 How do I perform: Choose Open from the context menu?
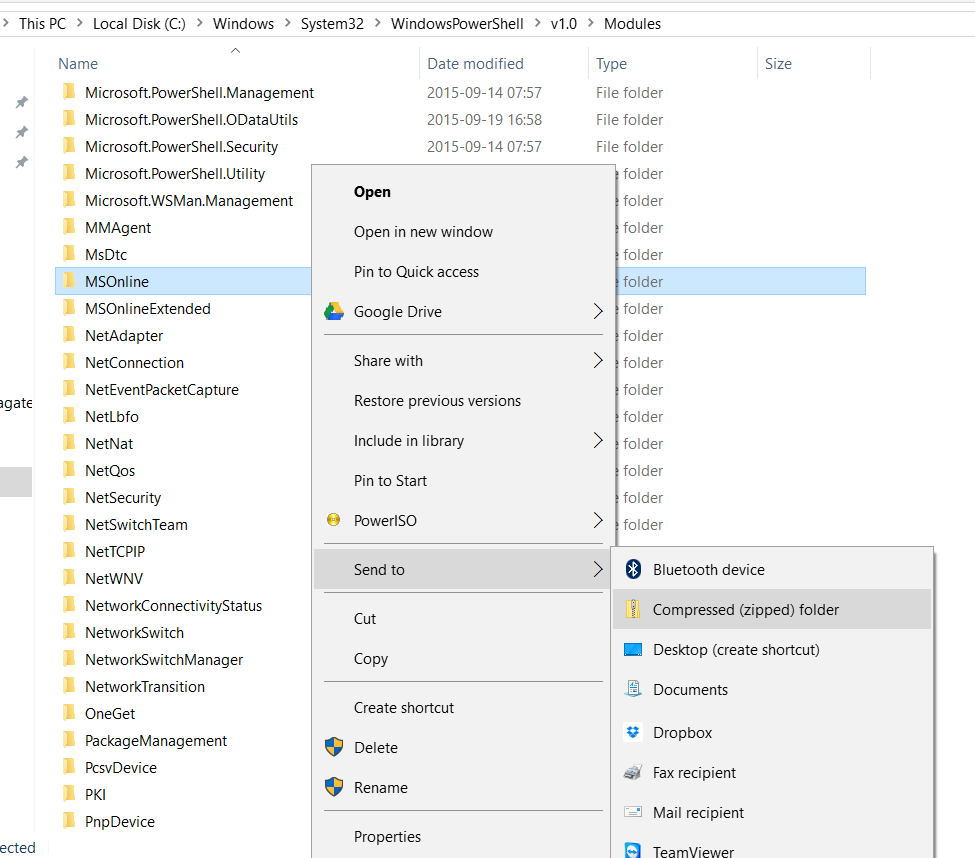click(x=372, y=191)
